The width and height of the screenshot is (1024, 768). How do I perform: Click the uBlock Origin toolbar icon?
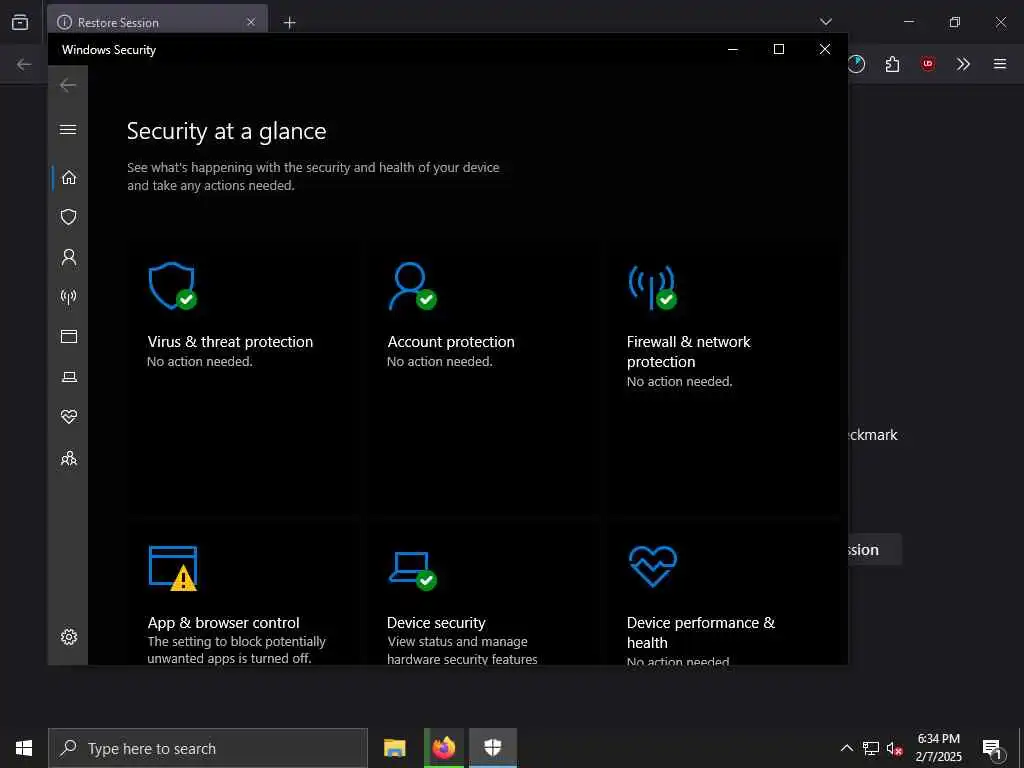[927, 64]
